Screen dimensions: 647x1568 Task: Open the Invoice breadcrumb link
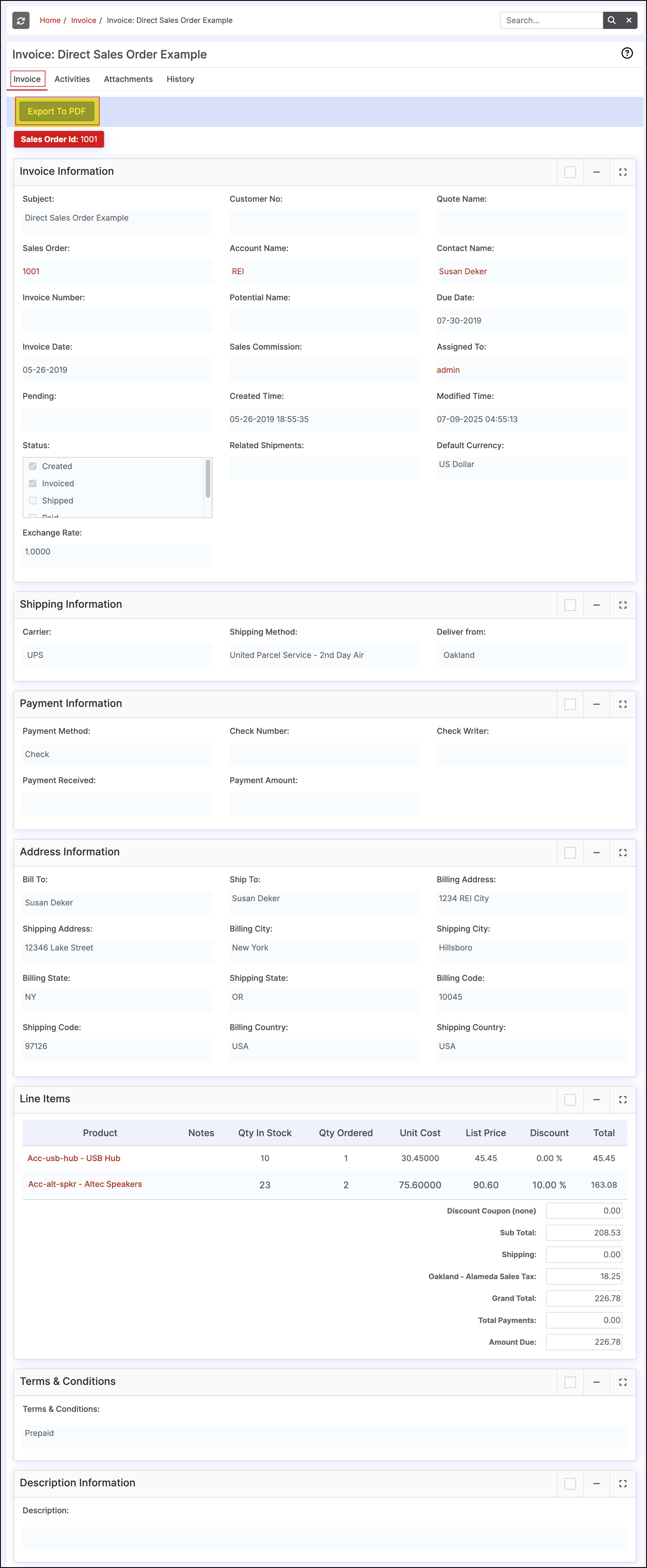coord(83,20)
